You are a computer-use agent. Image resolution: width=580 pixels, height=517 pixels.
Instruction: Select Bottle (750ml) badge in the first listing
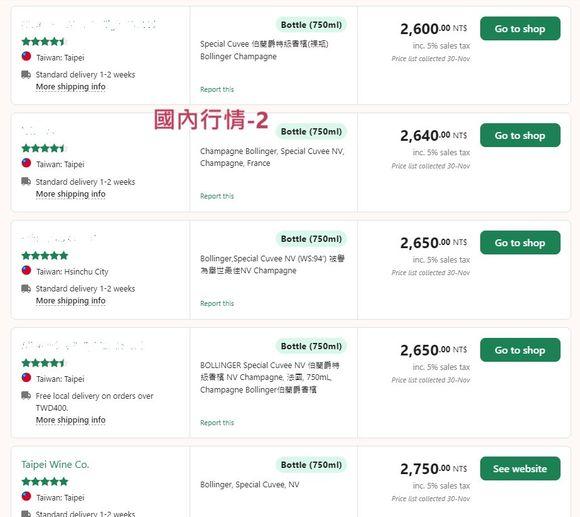[x=311, y=25]
